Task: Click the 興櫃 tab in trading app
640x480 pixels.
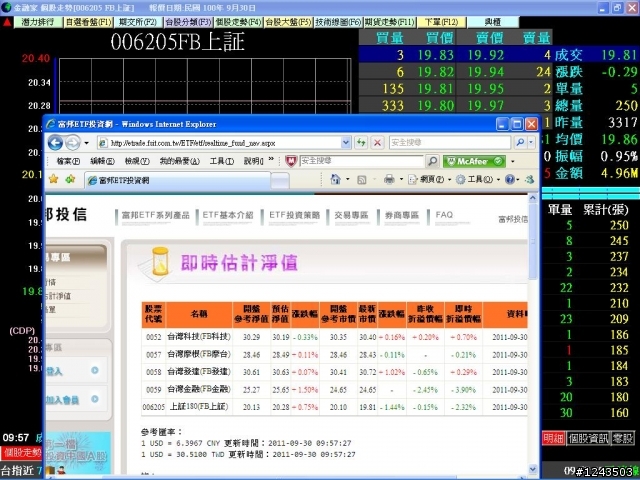Action: click(493, 22)
